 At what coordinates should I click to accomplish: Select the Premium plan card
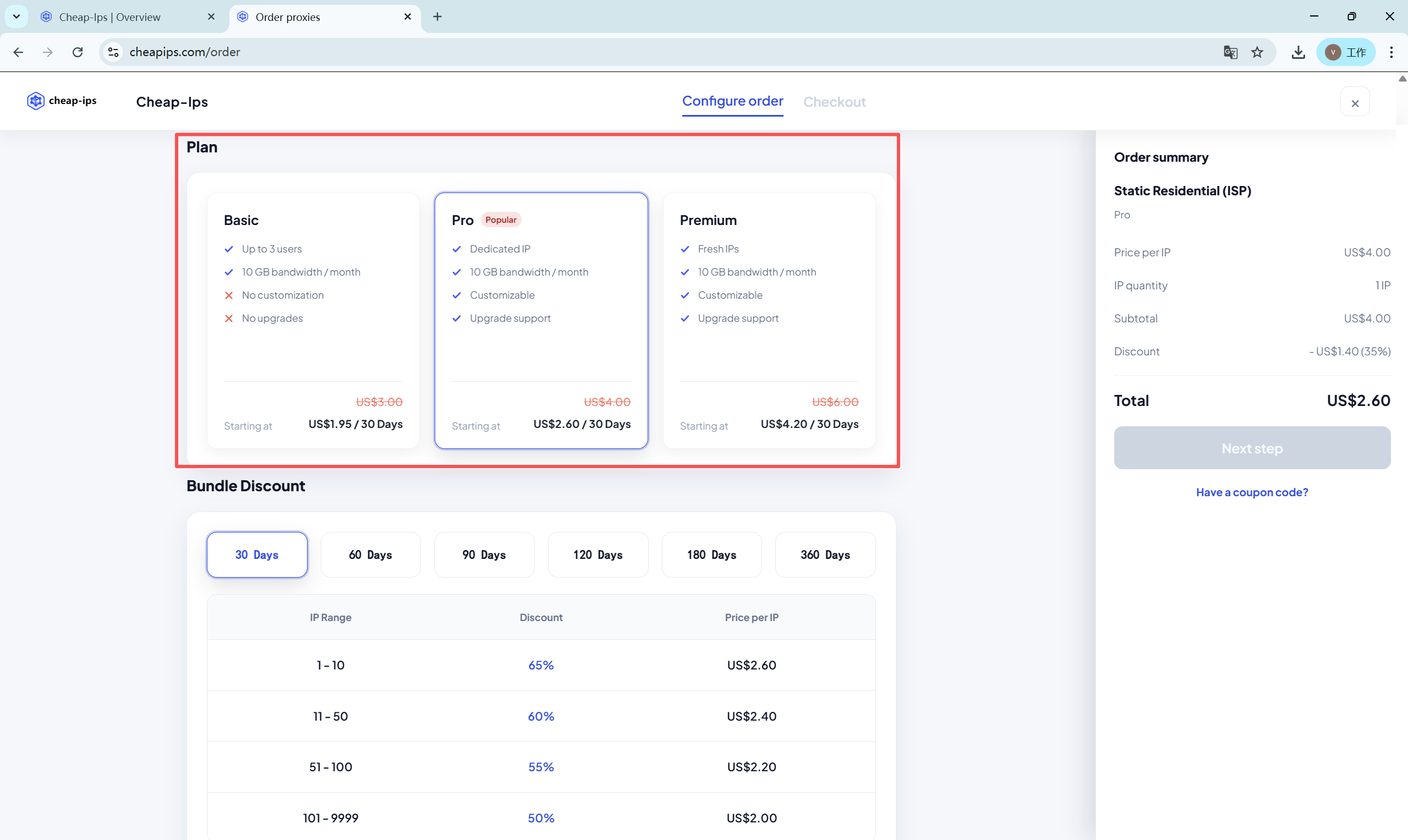click(x=769, y=320)
